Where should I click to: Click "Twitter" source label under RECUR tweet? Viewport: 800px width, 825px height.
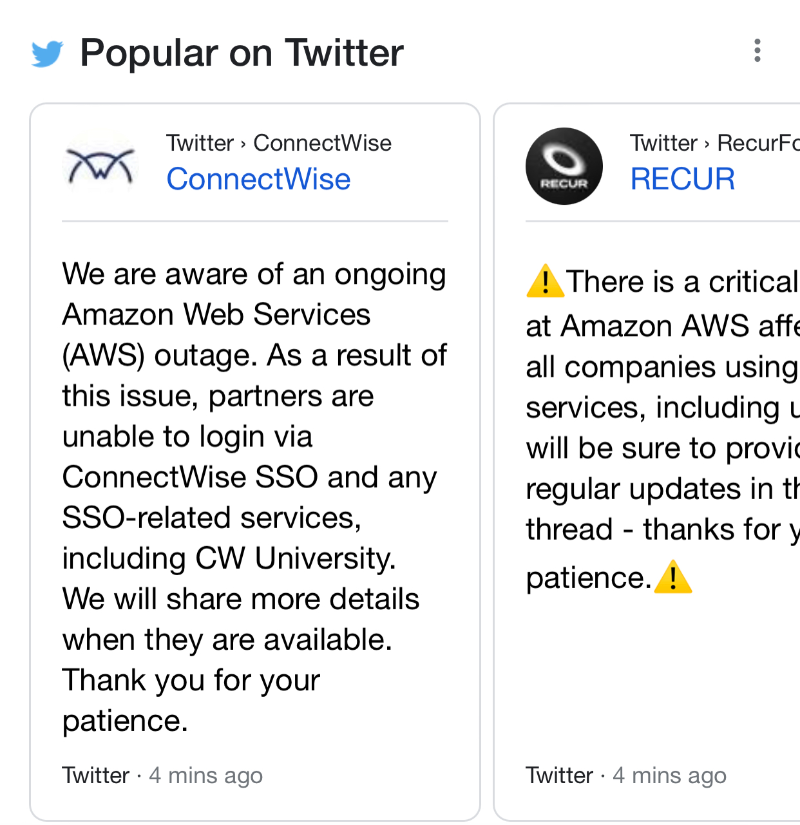click(x=559, y=776)
